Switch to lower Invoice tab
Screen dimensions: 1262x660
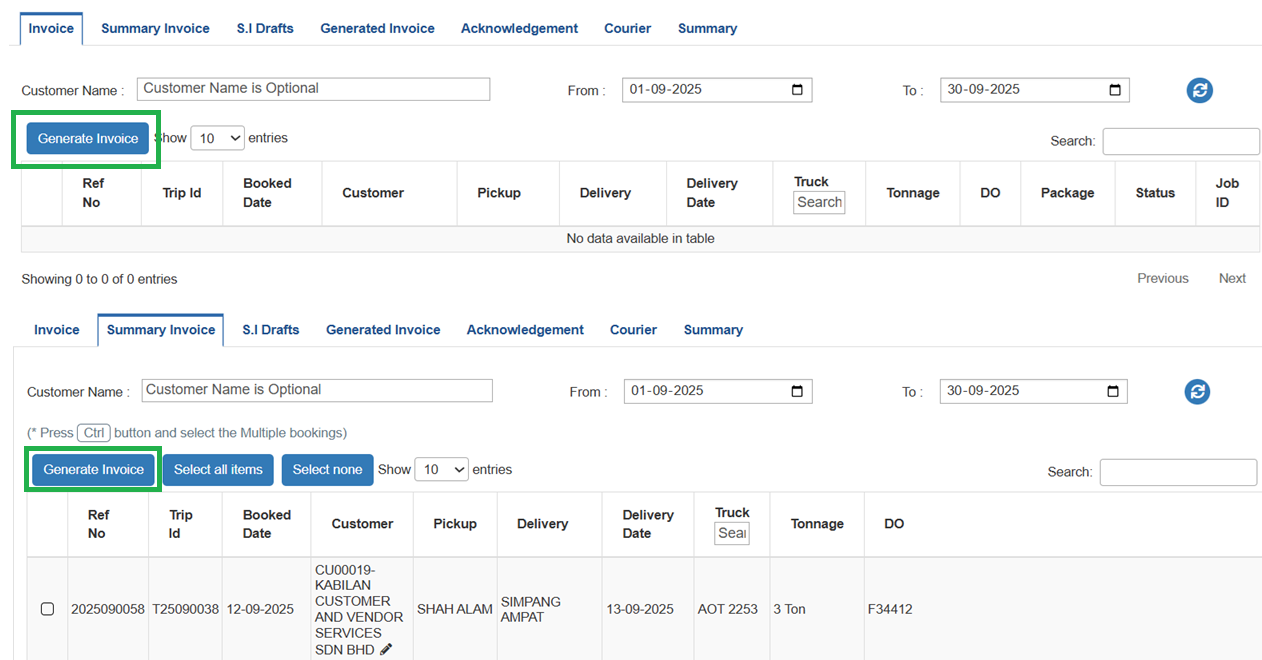pos(57,329)
